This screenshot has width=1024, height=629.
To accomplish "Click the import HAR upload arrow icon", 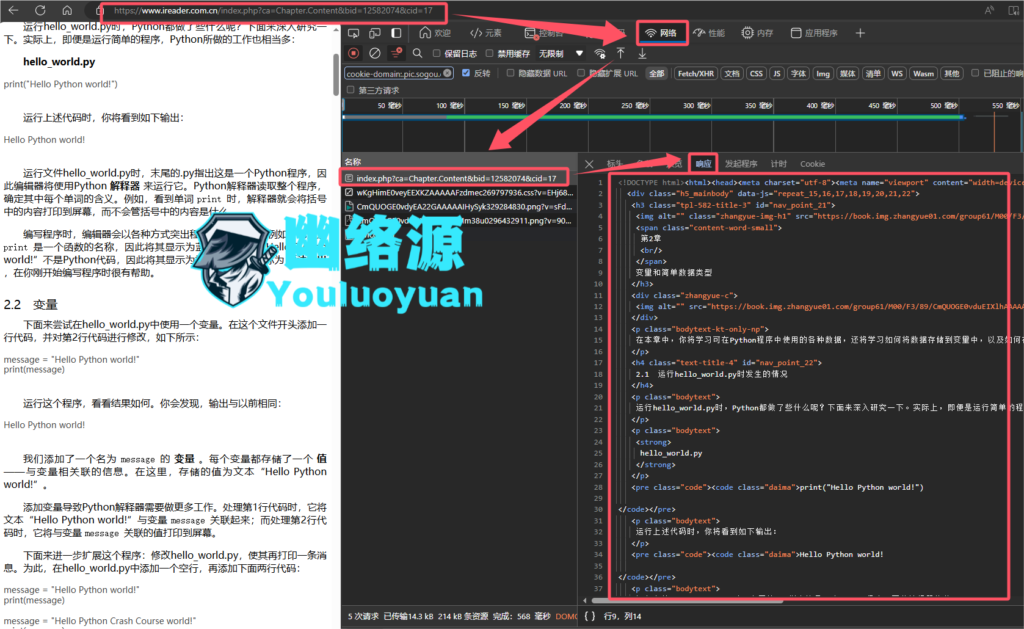I will coord(620,53).
